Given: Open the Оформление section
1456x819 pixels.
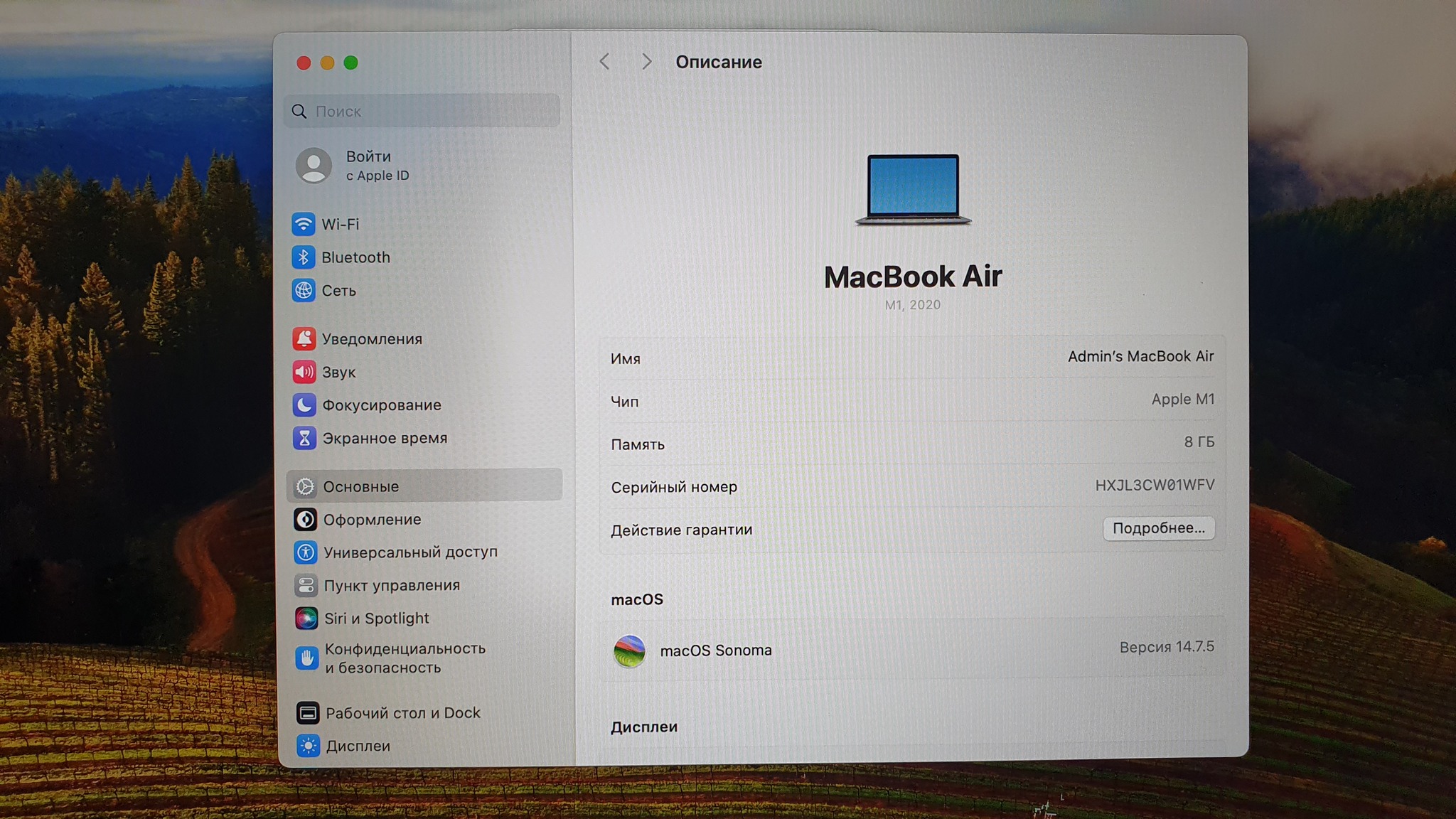Looking at the screenshot, I should (x=372, y=520).
